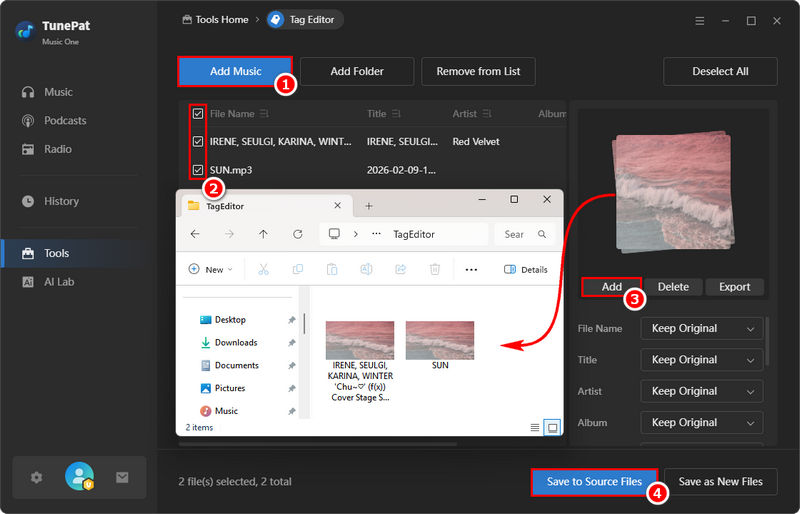Open Title Keep Original dropdown
Image resolution: width=800 pixels, height=514 pixels.
tap(702, 360)
